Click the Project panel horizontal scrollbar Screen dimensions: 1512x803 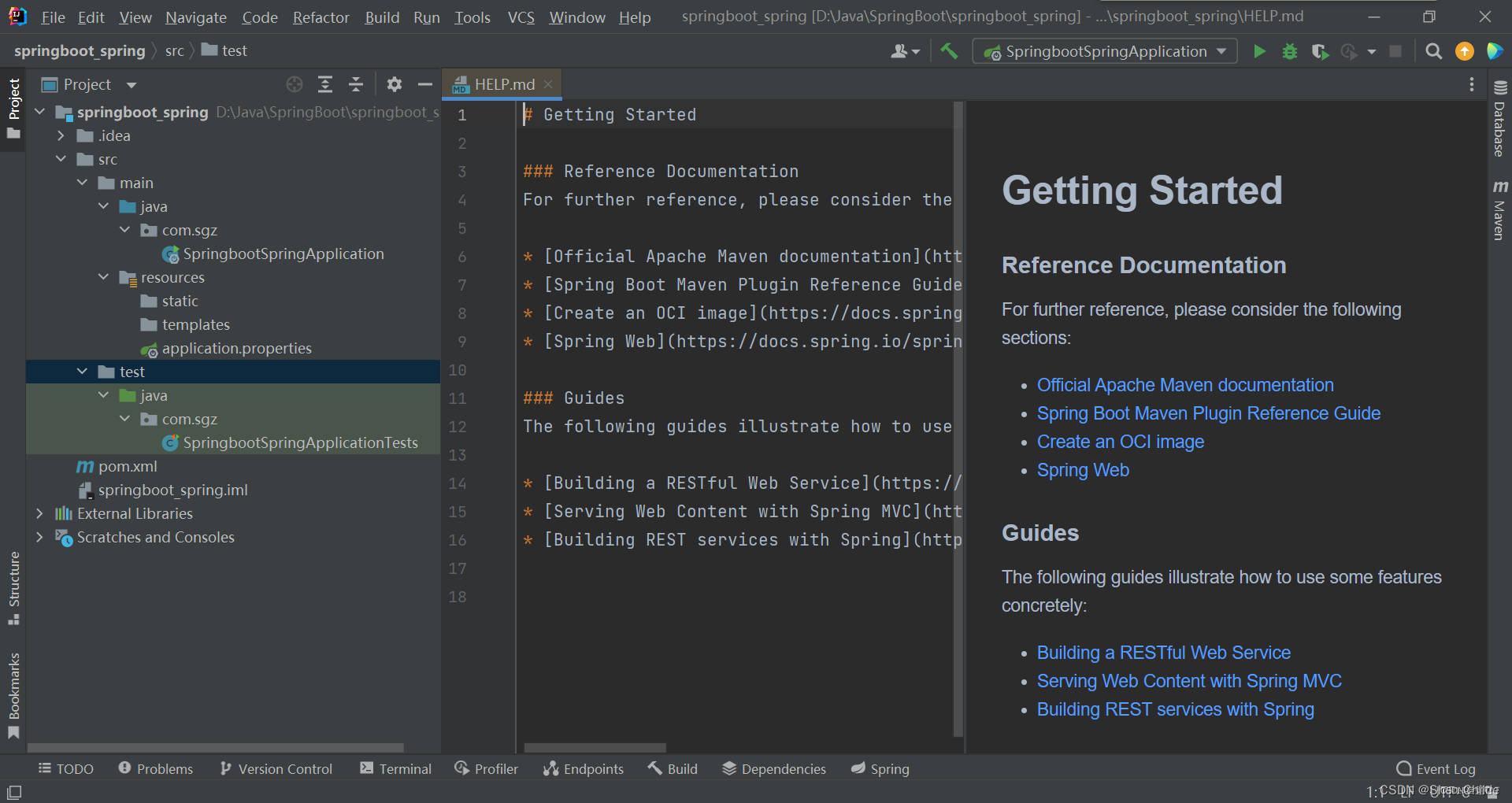(x=216, y=747)
